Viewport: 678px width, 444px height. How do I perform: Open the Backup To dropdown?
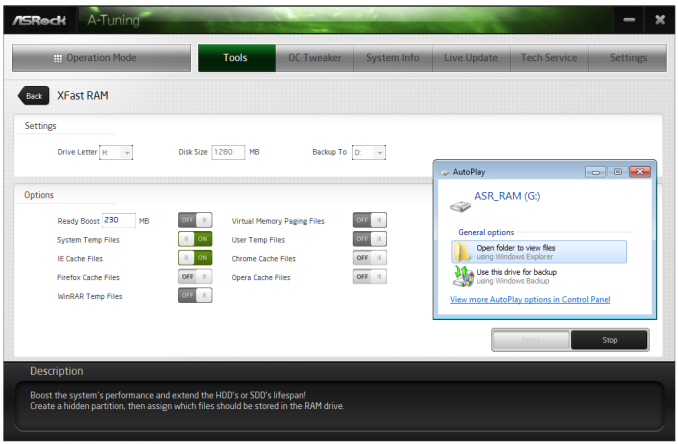(369, 153)
